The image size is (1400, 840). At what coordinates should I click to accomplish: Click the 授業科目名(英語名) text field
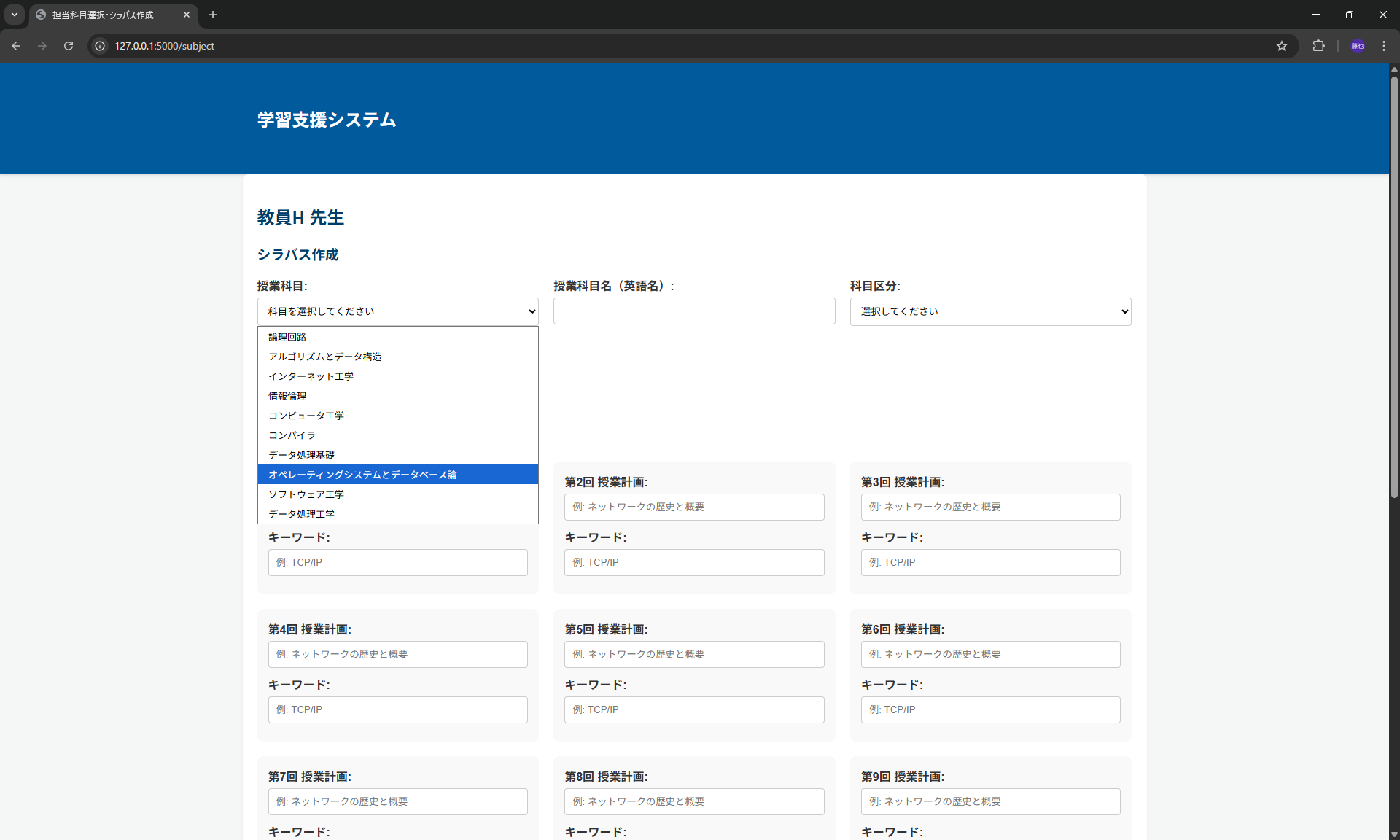[x=693, y=311]
